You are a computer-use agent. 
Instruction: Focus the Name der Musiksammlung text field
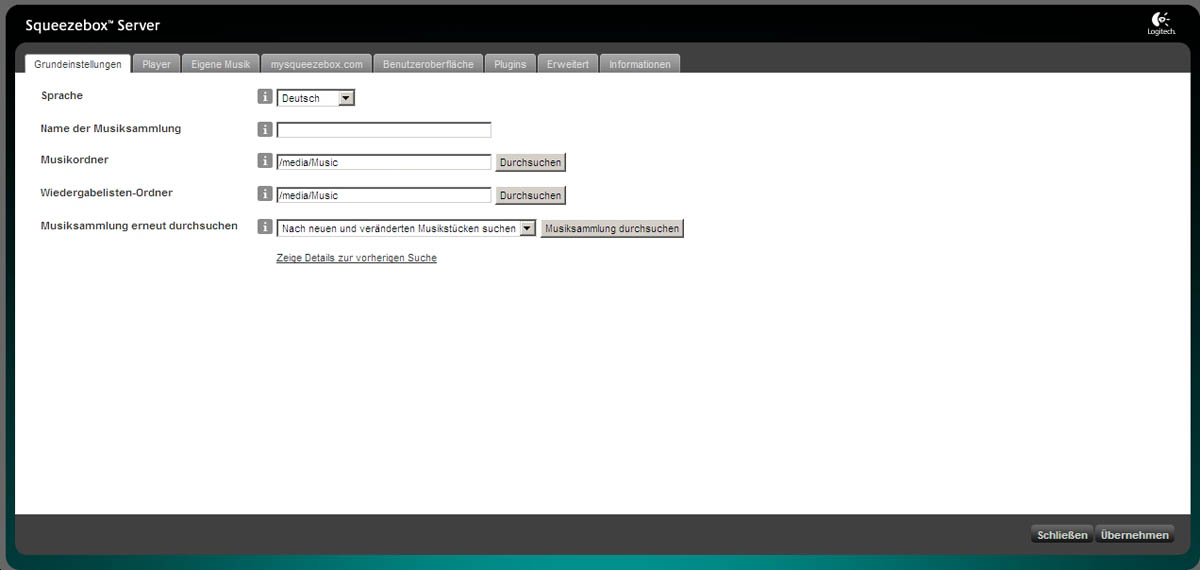(x=384, y=130)
